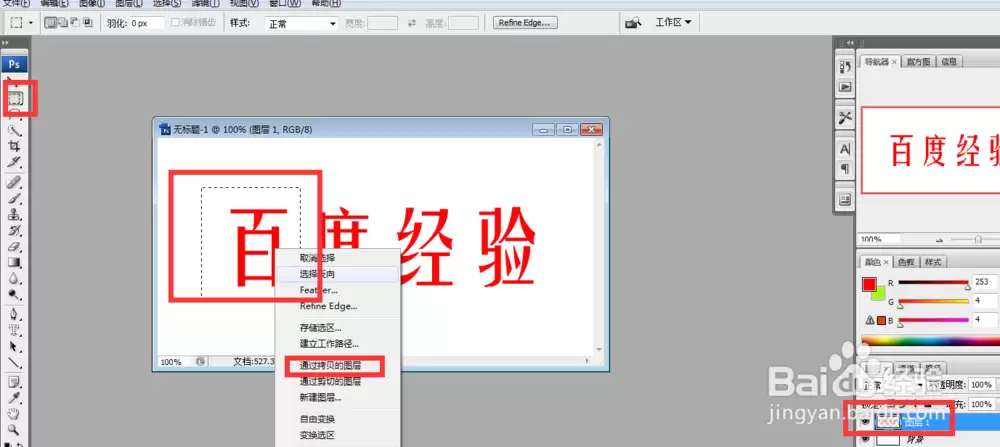Open the 工作区 workspace dropdown
The image size is (1000, 447).
click(x=673, y=22)
